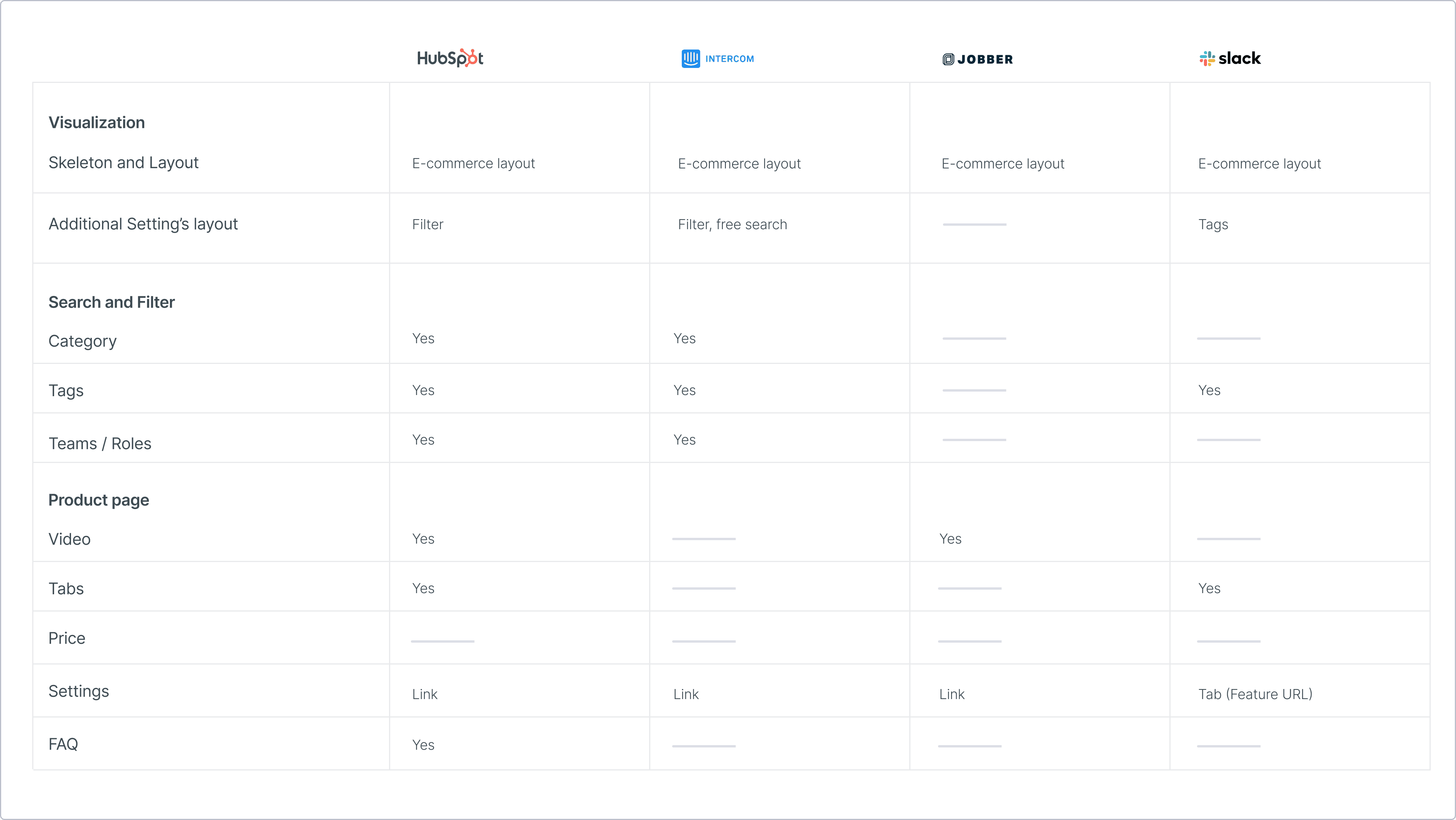Click Slack's Yes in Tabs row
This screenshot has height=820, width=1456.
point(1209,588)
